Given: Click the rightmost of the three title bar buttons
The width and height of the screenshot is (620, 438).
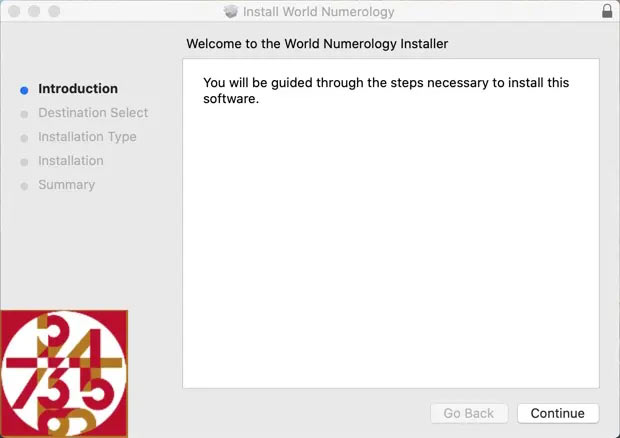Looking at the screenshot, I should coord(54,11).
